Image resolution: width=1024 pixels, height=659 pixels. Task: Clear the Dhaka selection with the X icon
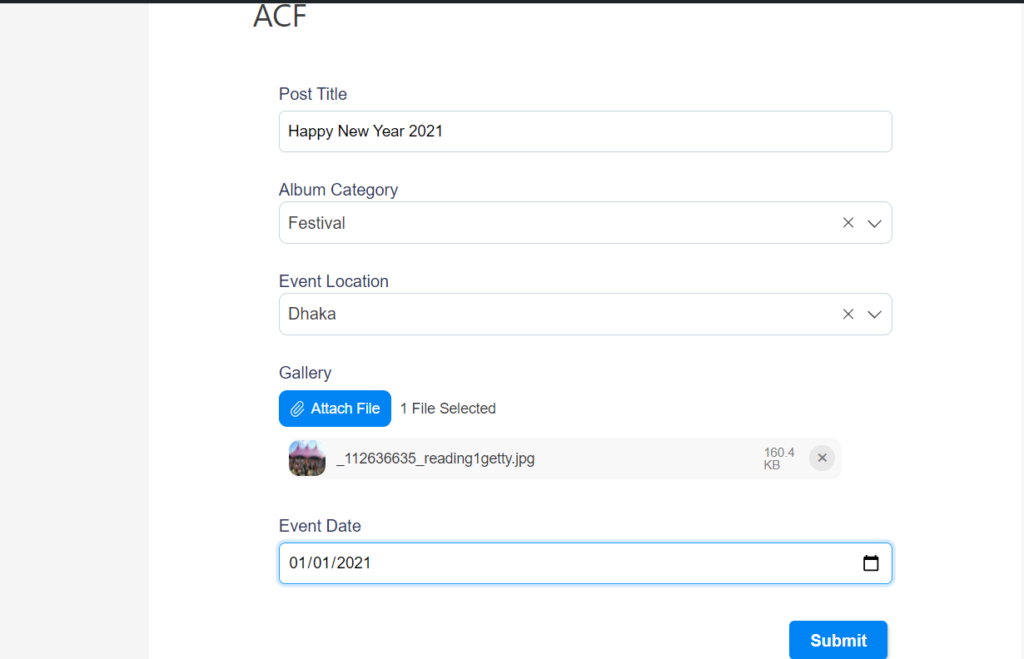848,313
